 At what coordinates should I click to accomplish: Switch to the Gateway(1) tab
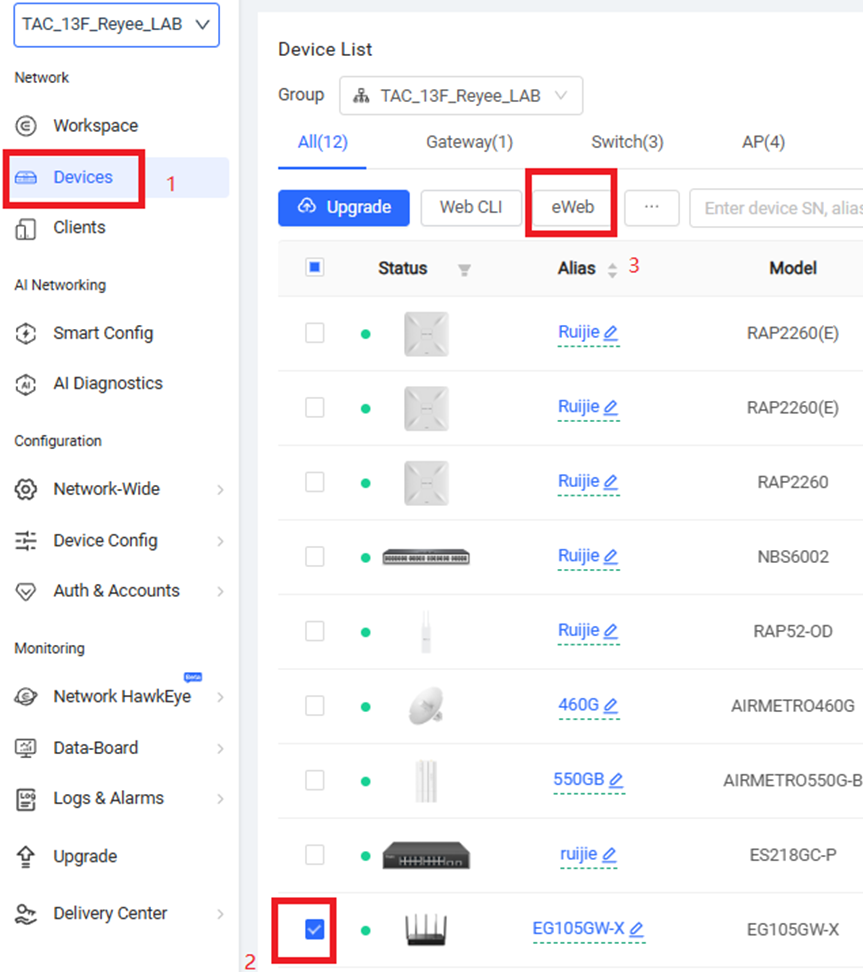469,143
